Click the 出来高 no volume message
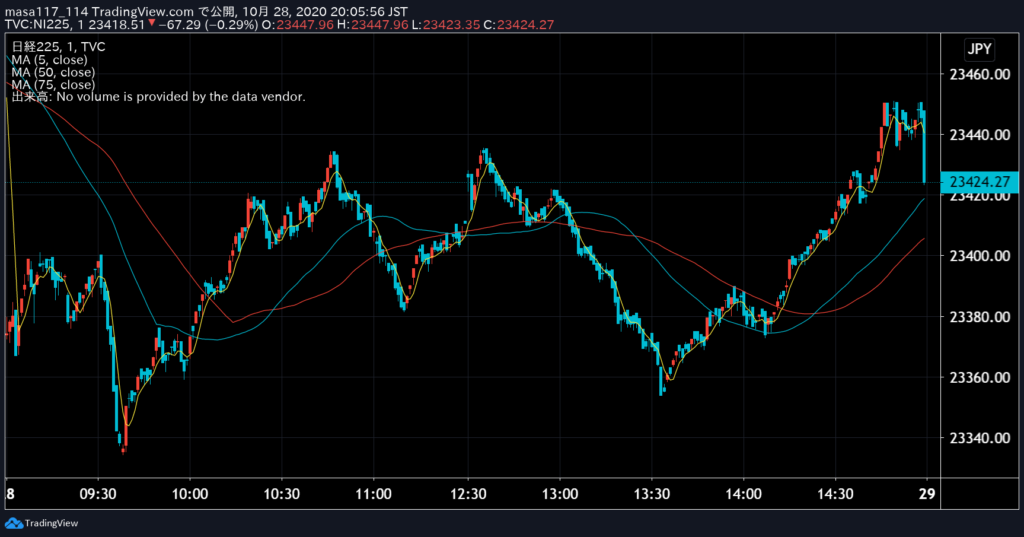1024x537 pixels. pyautogui.click(x=158, y=97)
